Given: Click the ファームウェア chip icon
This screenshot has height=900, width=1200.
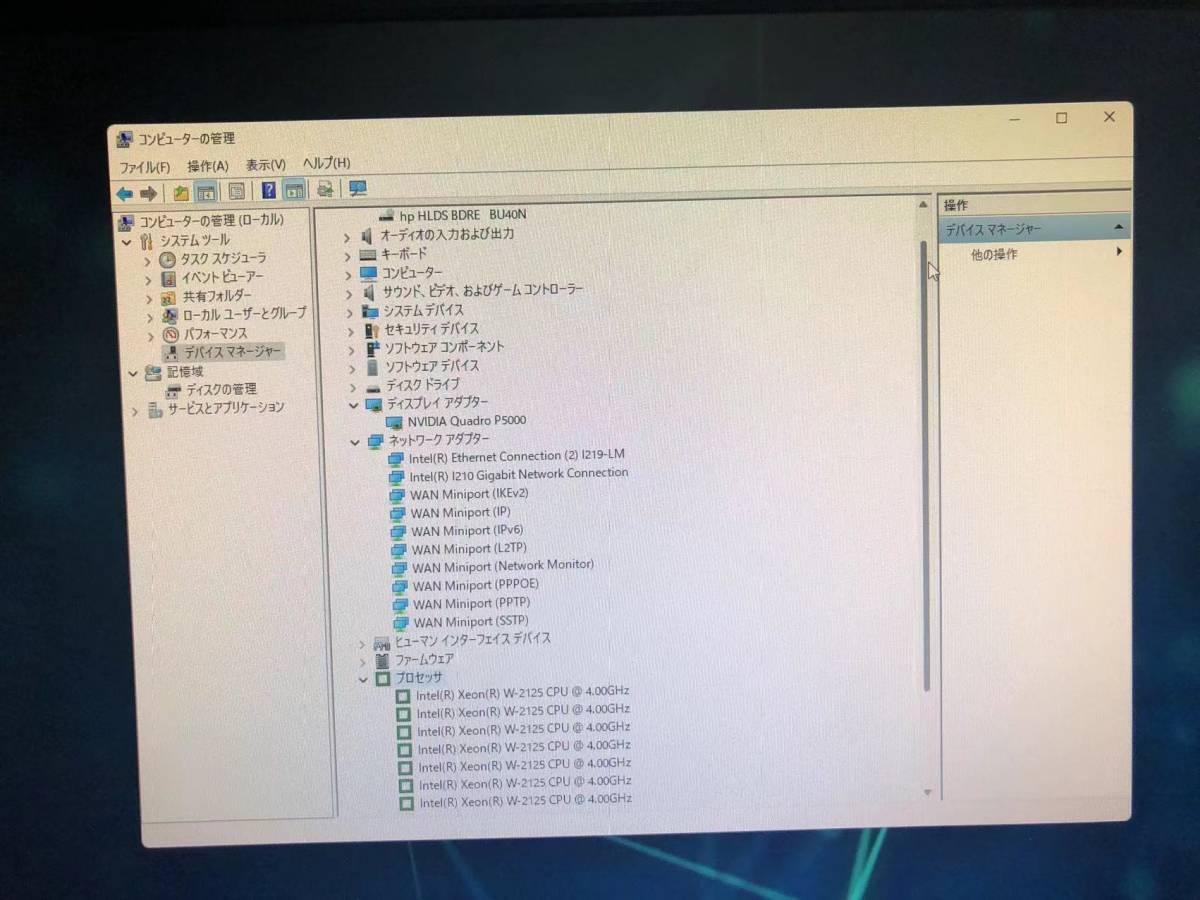Looking at the screenshot, I should coord(382,660).
